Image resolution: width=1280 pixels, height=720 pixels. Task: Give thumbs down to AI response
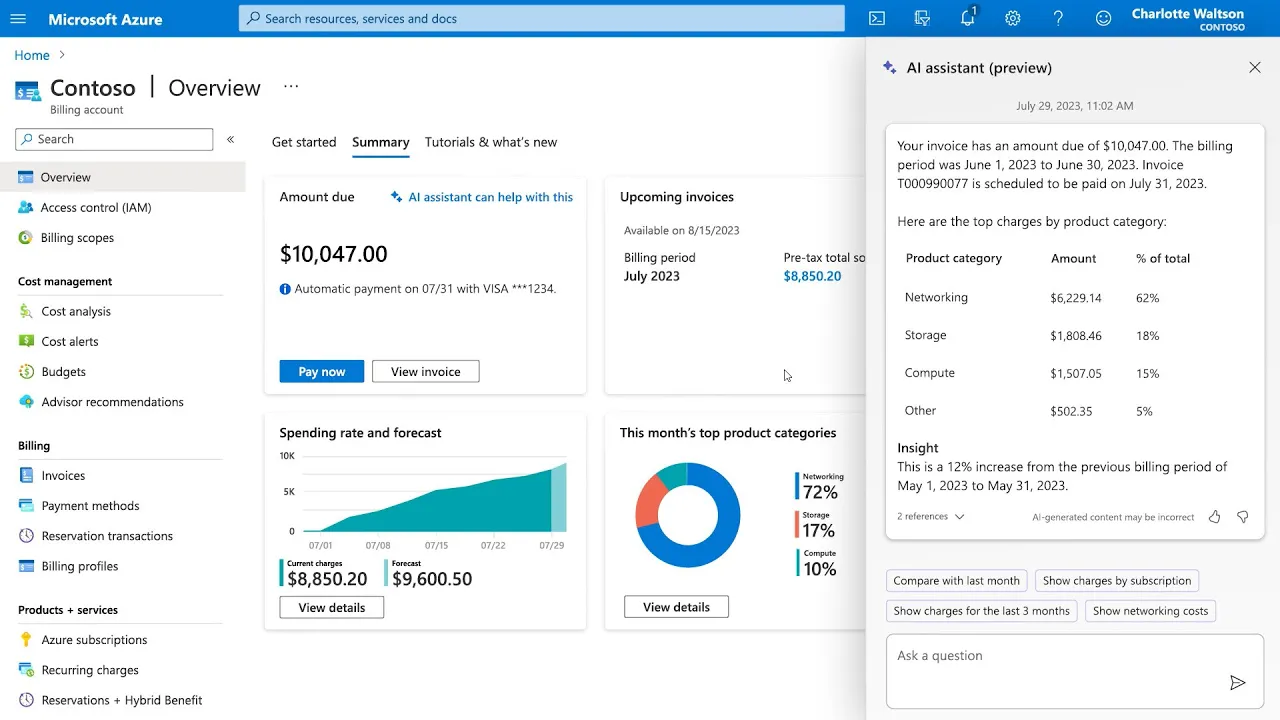click(1243, 517)
